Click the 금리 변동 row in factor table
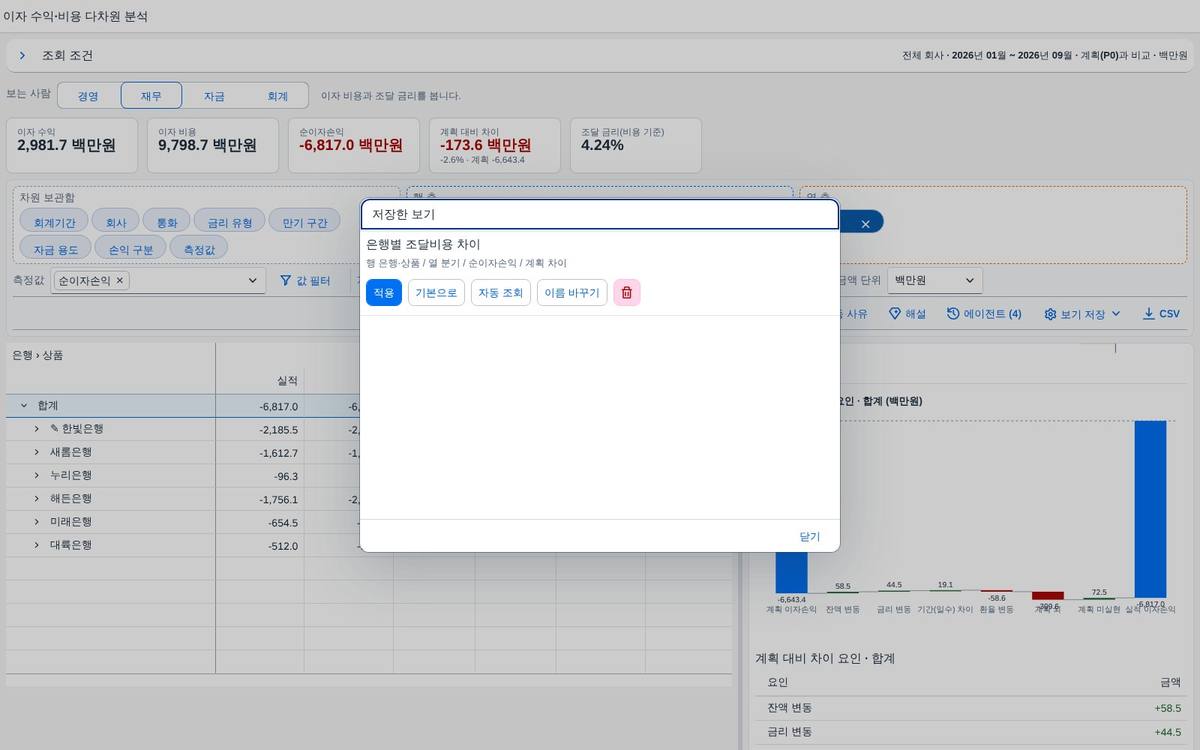The height and width of the screenshot is (750, 1200). click(970, 732)
